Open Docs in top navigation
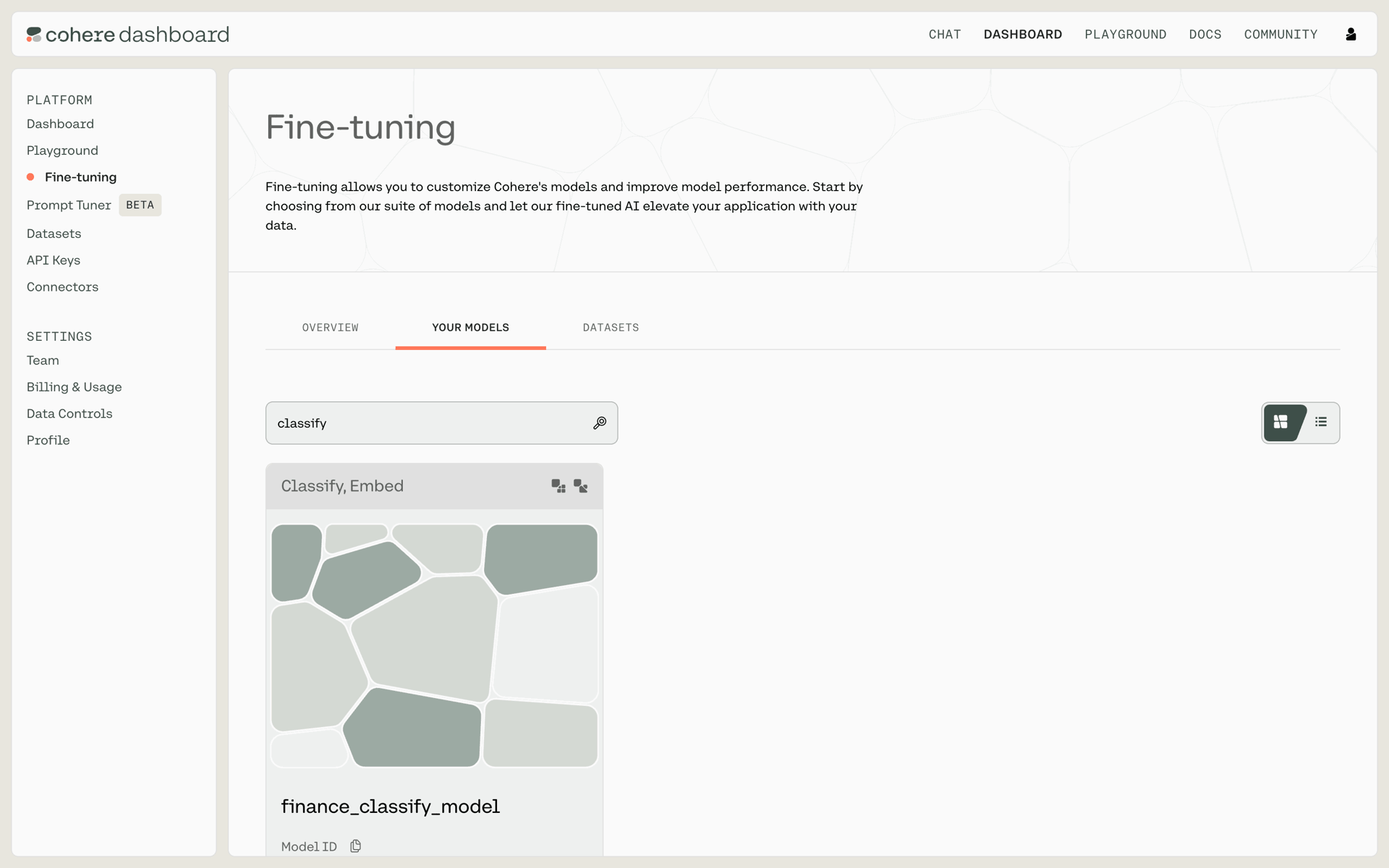1389x868 pixels. coord(1205,34)
